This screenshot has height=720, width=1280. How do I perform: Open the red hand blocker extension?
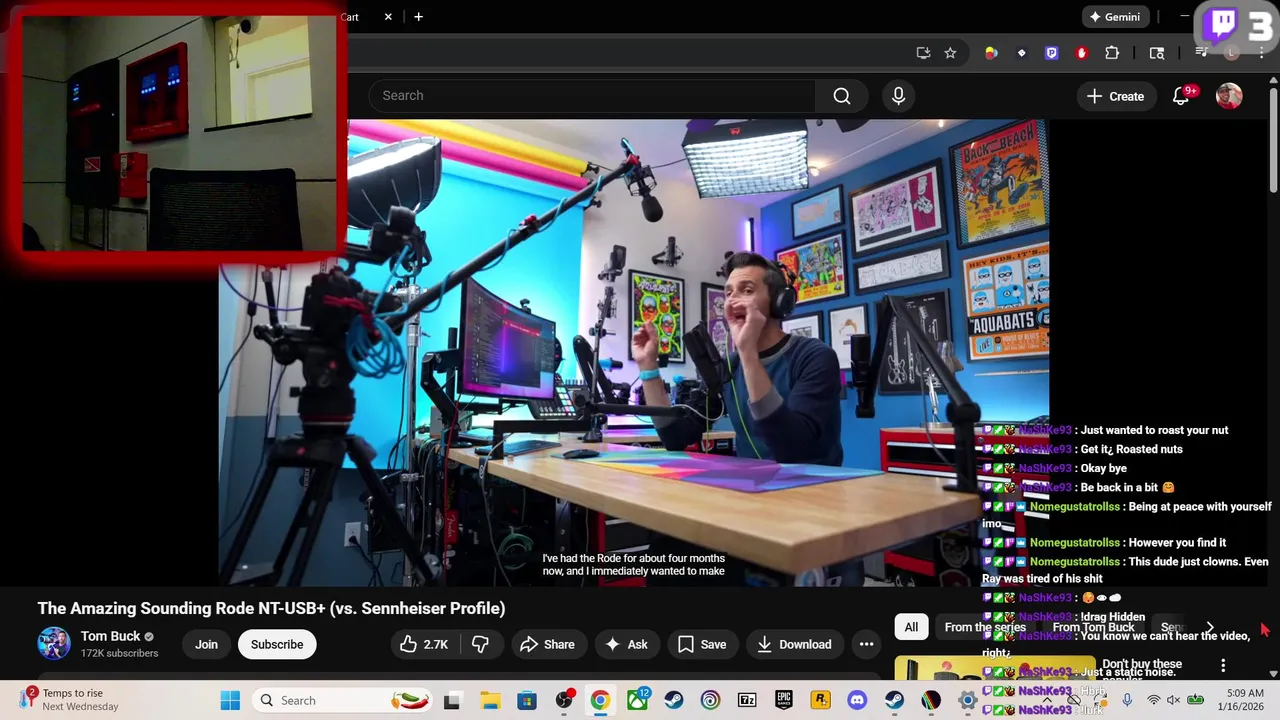1081,53
